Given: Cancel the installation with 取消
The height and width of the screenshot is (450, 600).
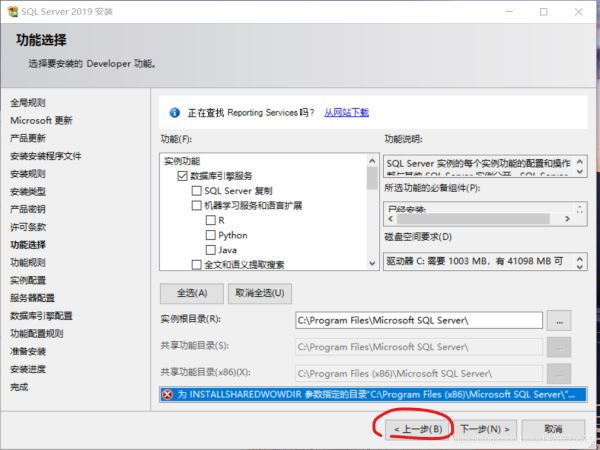Looking at the screenshot, I should (552, 428).
